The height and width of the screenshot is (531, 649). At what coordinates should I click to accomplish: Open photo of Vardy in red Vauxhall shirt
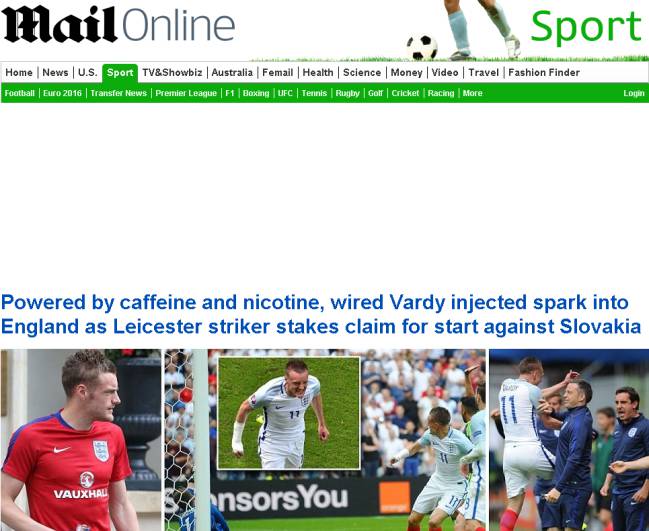81,440
